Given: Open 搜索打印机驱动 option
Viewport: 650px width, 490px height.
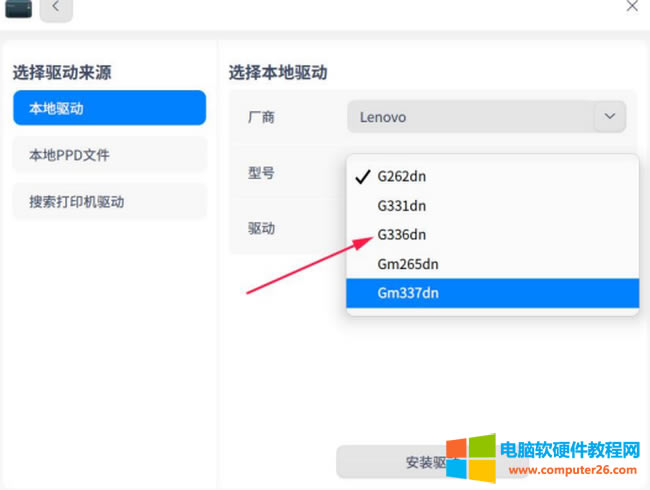Looking at the screenshot, I should click(109, 201).
